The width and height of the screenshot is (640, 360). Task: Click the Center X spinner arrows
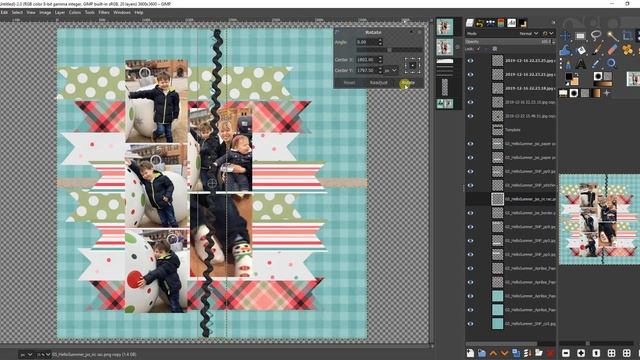(x=380, y=60)
